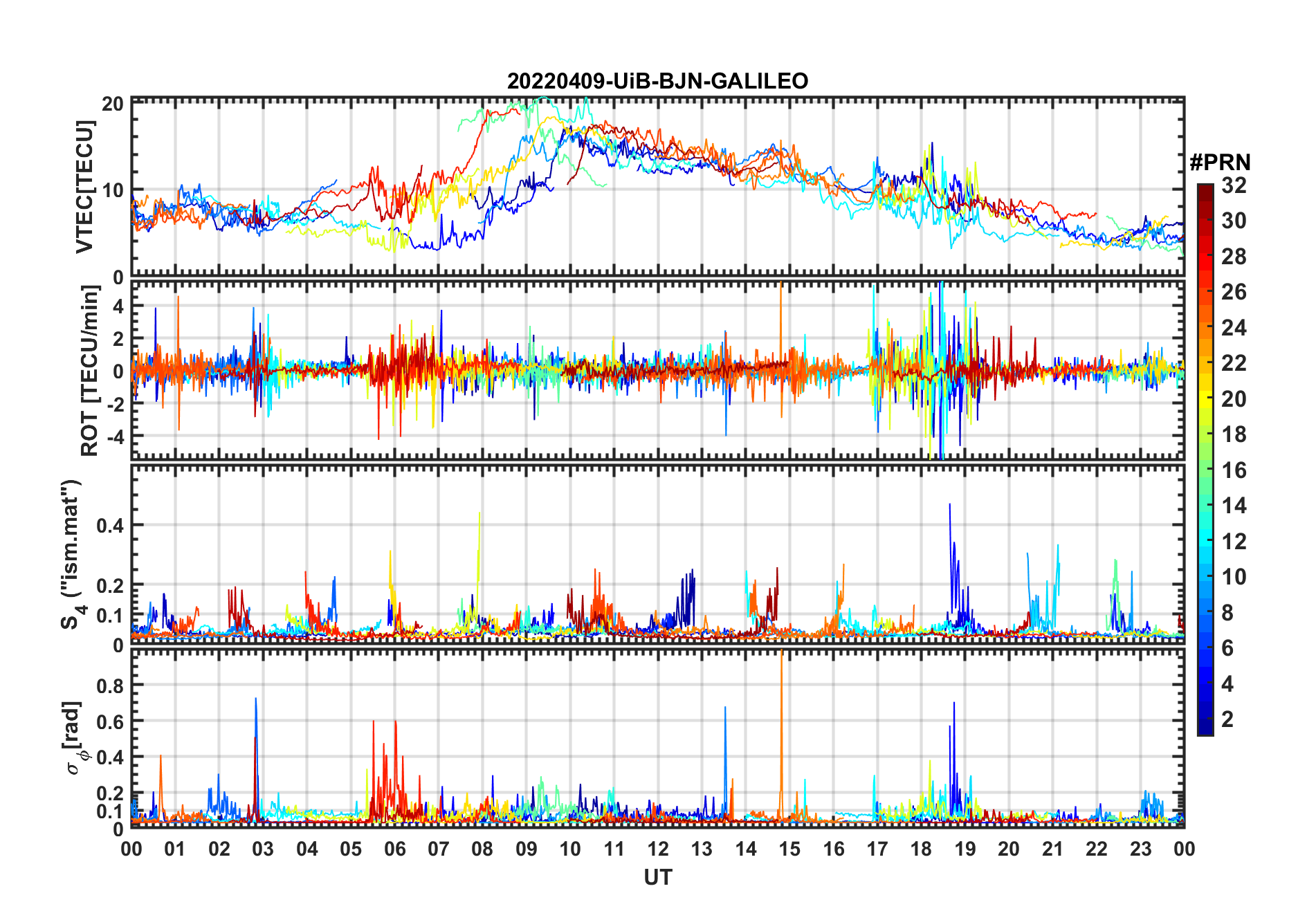
Task: Click inside the S4 scintillation plot panel
Action: click(x=658, y=554)
